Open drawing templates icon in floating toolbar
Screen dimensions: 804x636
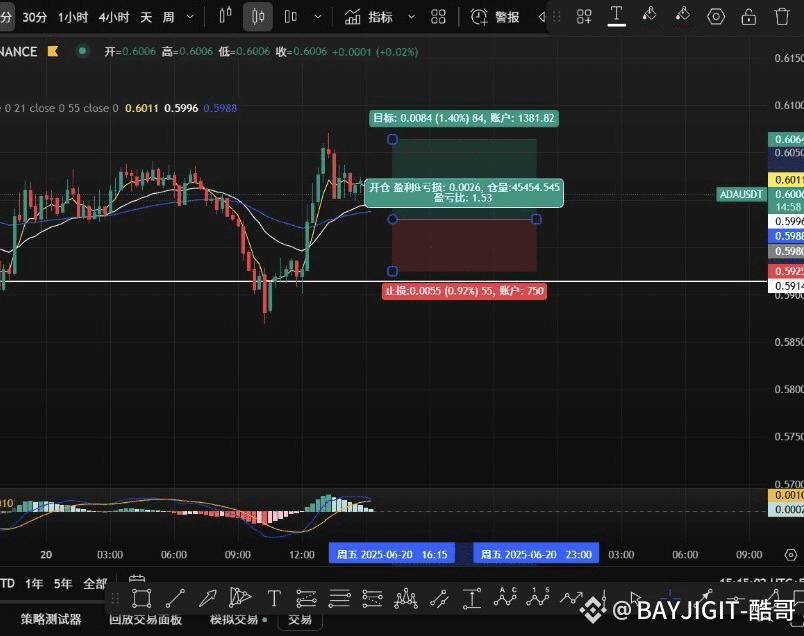pyautogui.click(x=584, y=17)
